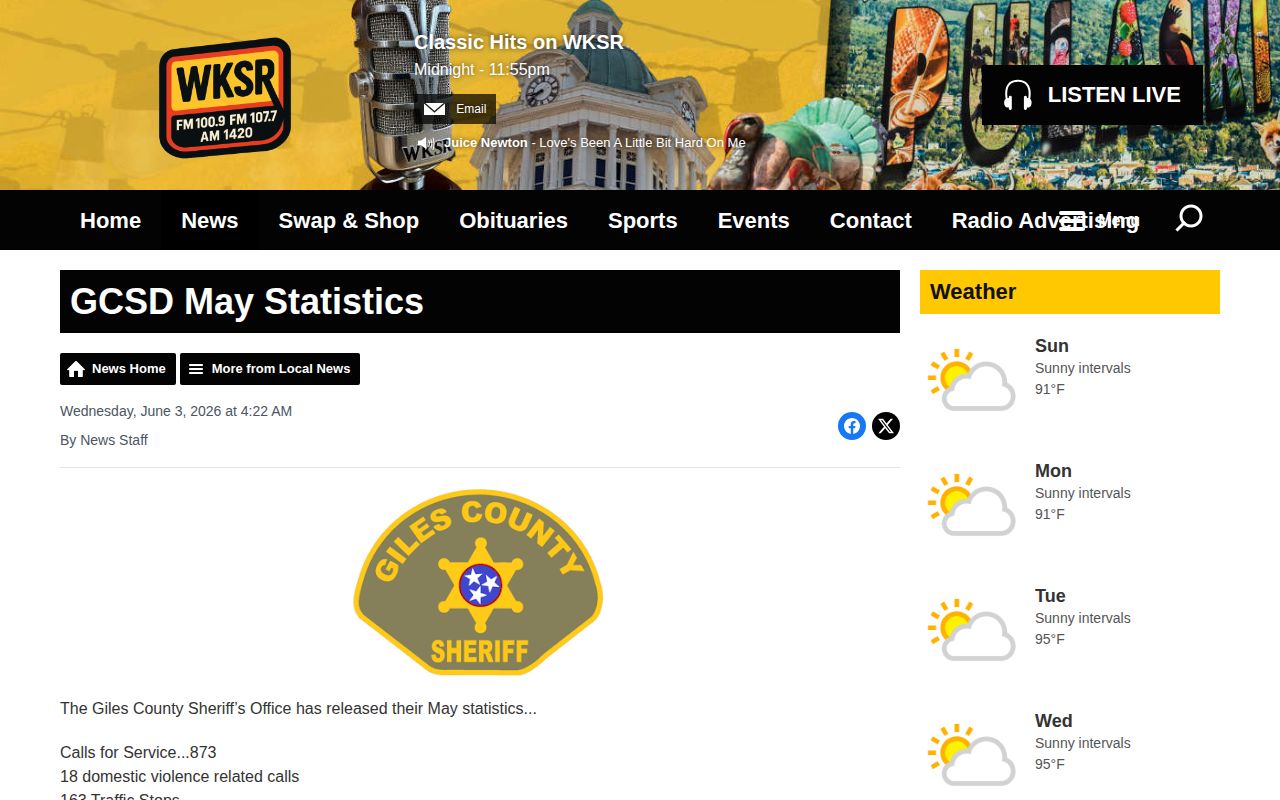The image size is (1280, 800).
Task: Open Radio Advertising in navigation
Action: [x=1045, y=220]
